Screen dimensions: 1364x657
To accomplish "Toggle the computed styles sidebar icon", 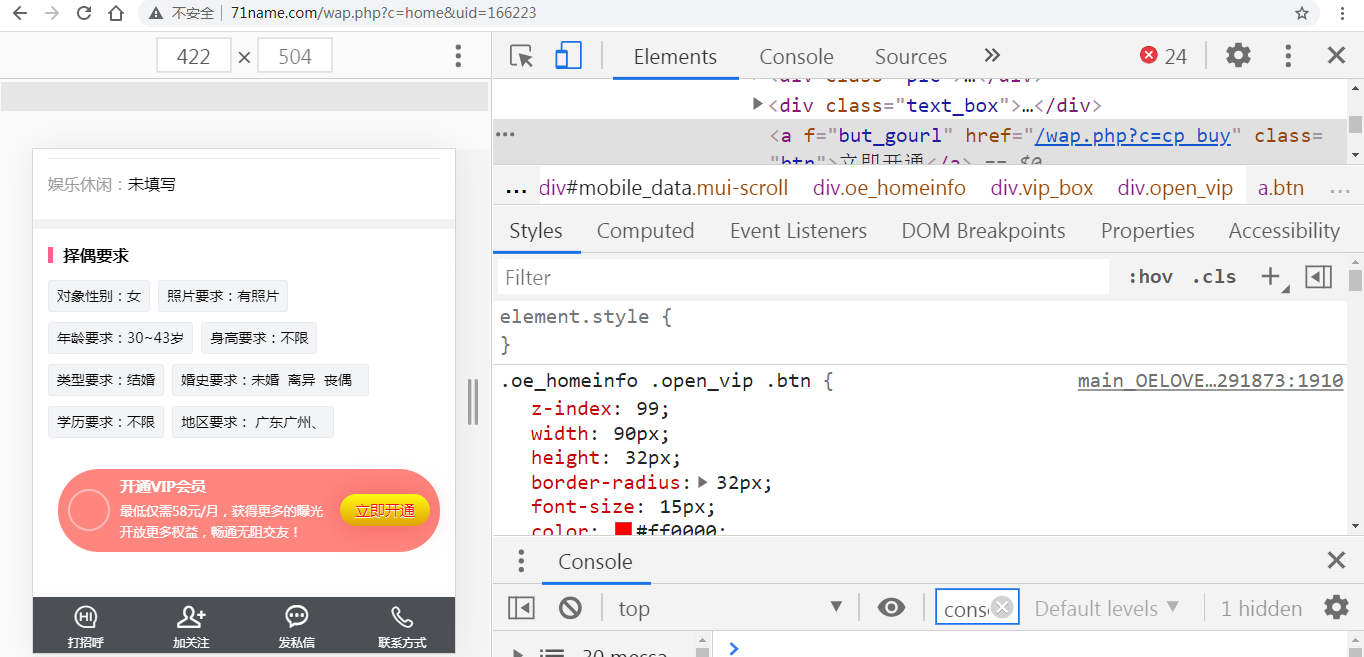I will tap(1319, 277).
